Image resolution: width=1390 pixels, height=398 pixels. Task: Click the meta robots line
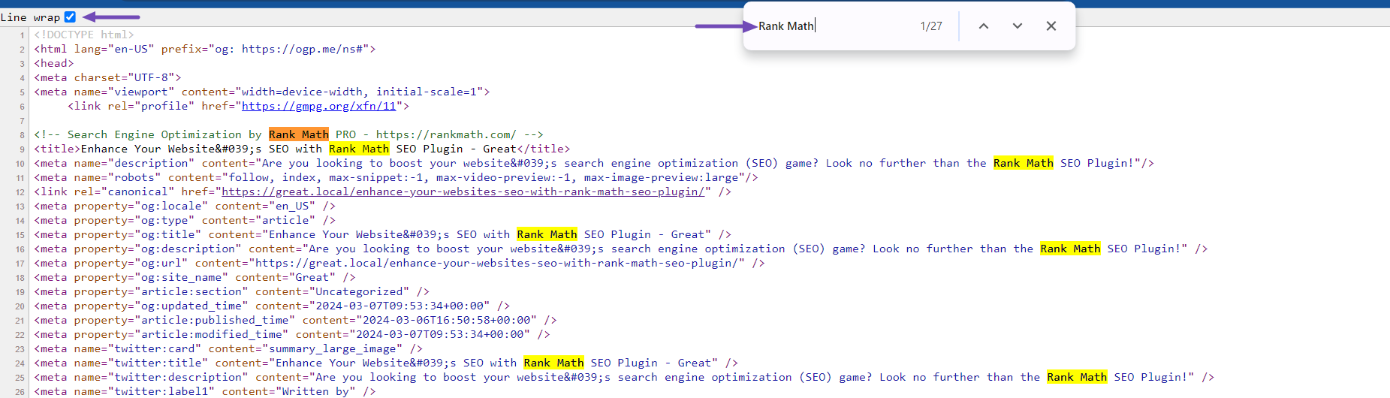coord(396,177)
